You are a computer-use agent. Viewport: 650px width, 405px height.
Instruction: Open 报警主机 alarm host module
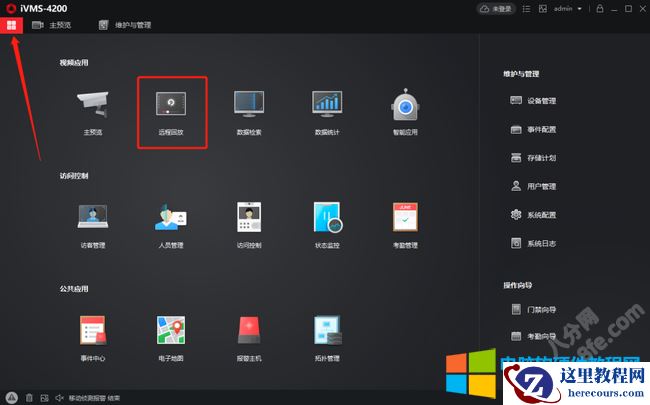[249, 339]
